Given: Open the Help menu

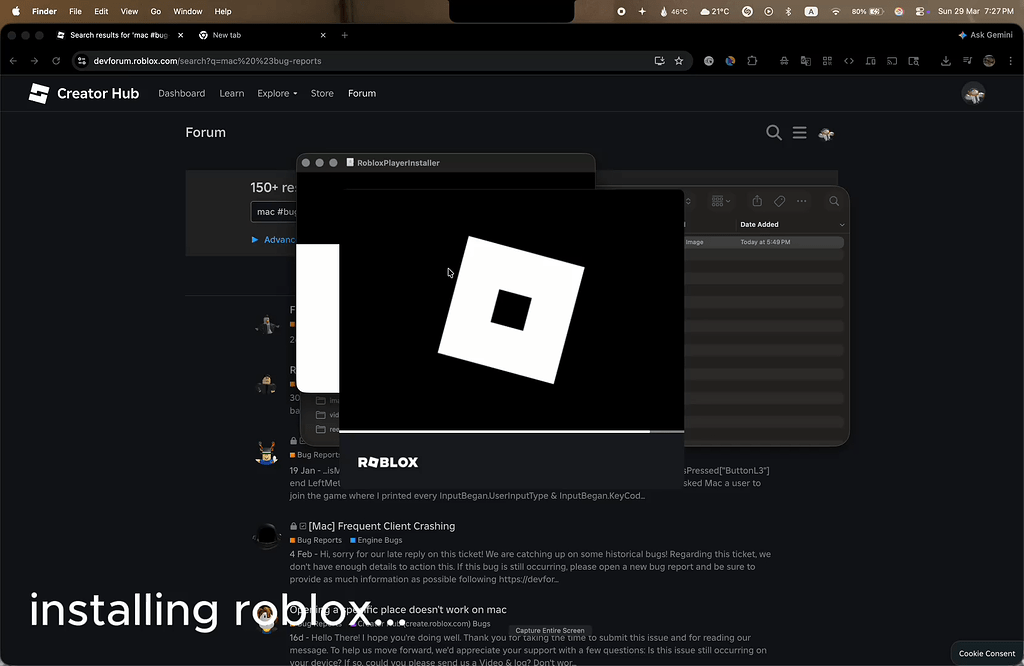Looking at the screenshot, I should click(x=223, y=11).
